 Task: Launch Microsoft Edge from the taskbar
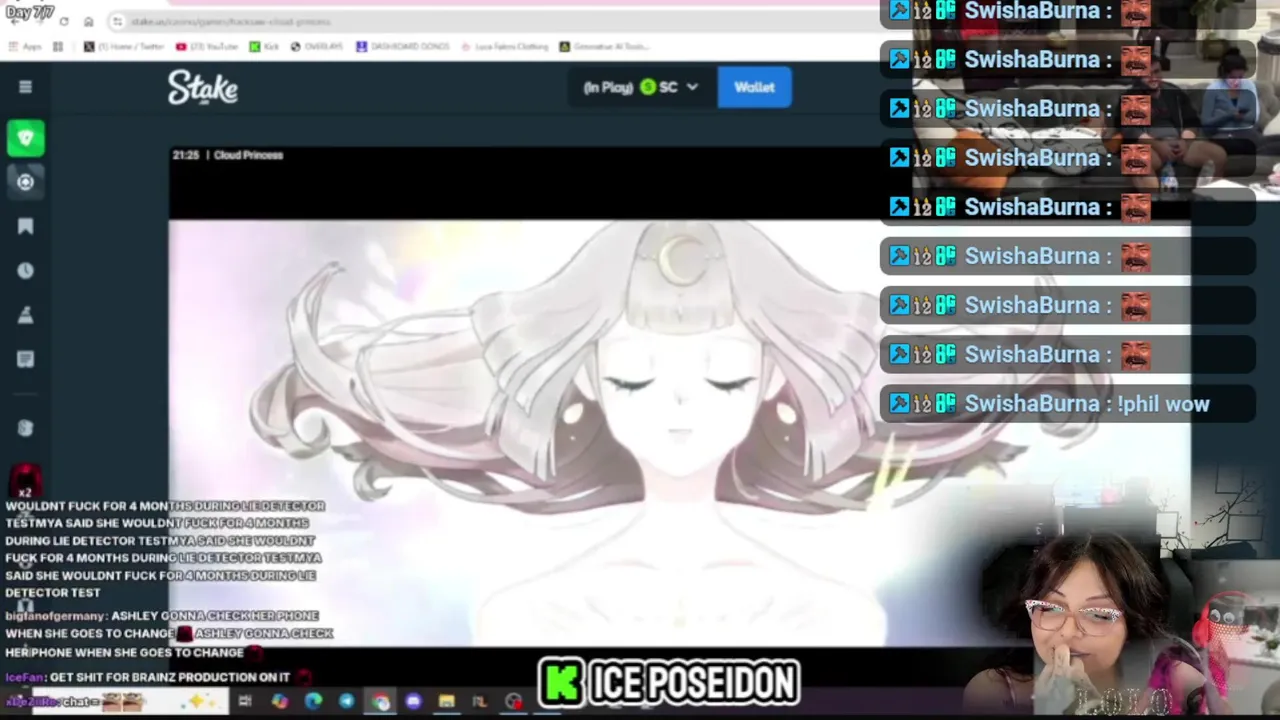click(x=313, y=702)
